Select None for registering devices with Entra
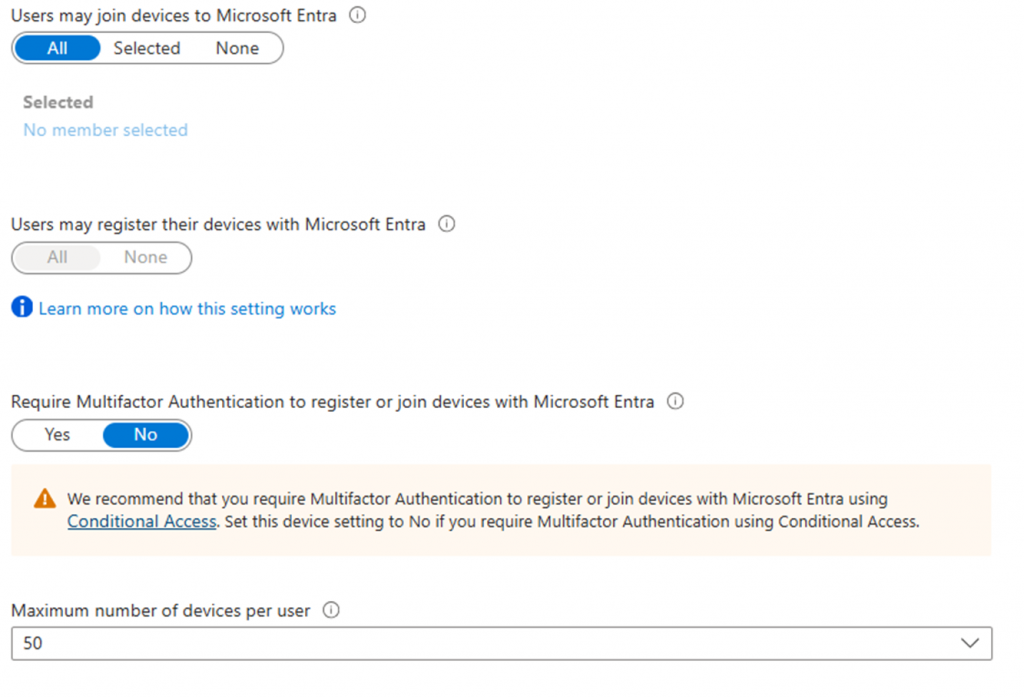 146,257
